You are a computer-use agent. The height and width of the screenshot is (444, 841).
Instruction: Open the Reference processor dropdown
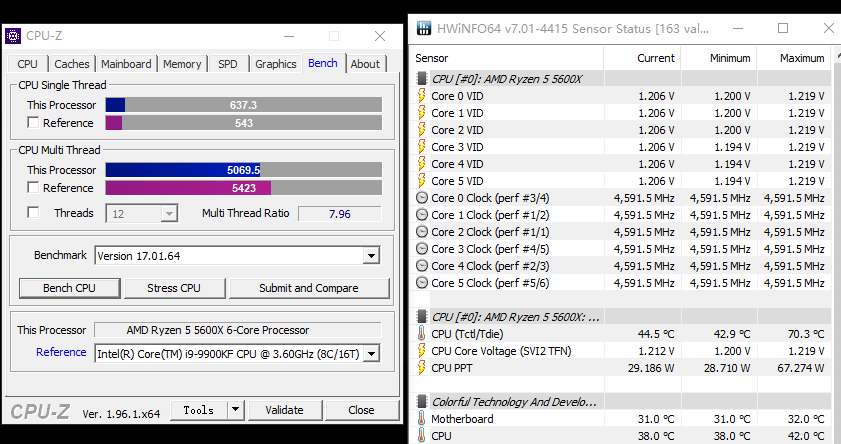click(x=371, y=353)
